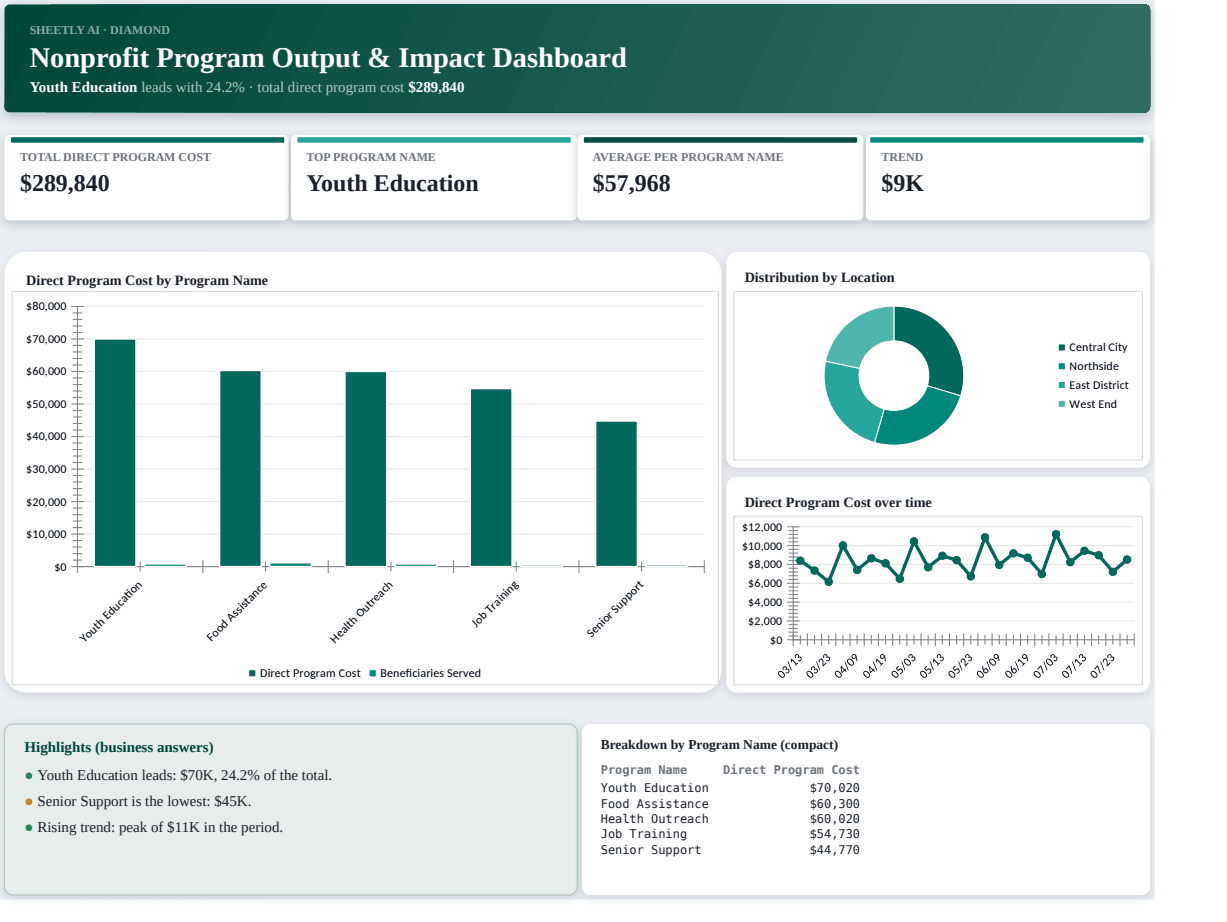Click the Northside legend color swatch
1227x922 pixels.
pos(1062,367)
